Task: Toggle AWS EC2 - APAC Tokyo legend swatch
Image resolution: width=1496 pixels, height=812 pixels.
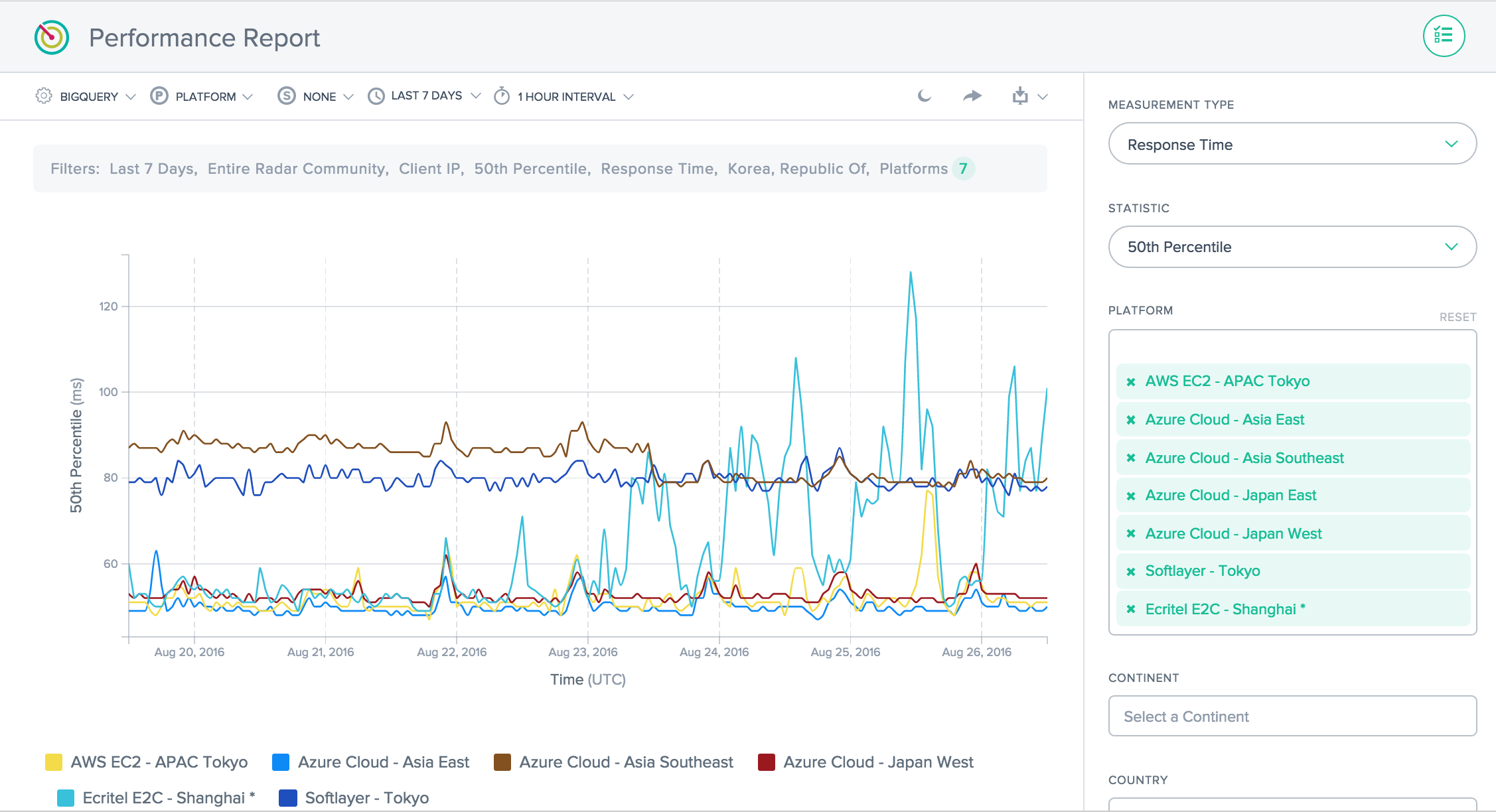Action: 54,762
